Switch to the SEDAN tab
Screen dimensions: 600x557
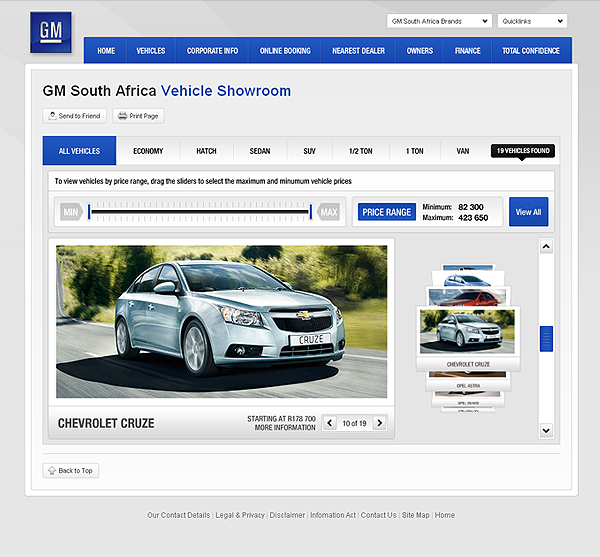[x=260, y=151]
